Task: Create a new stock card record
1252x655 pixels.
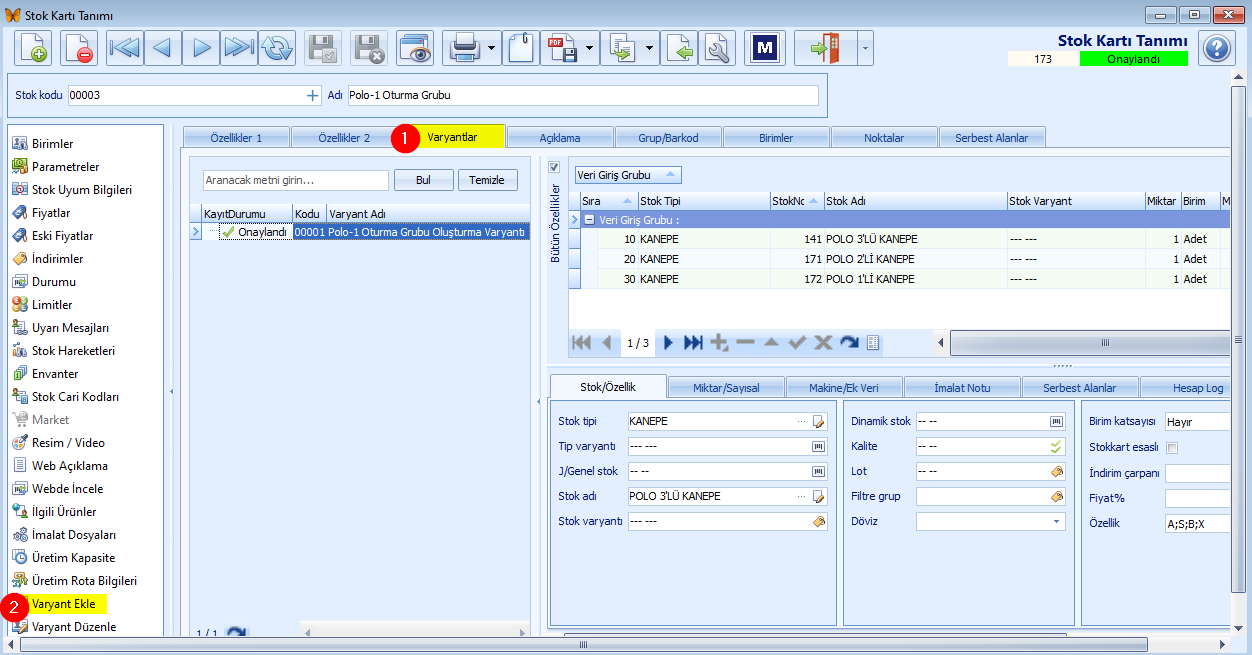Action: pyautogui.click(x=33, y=47)
